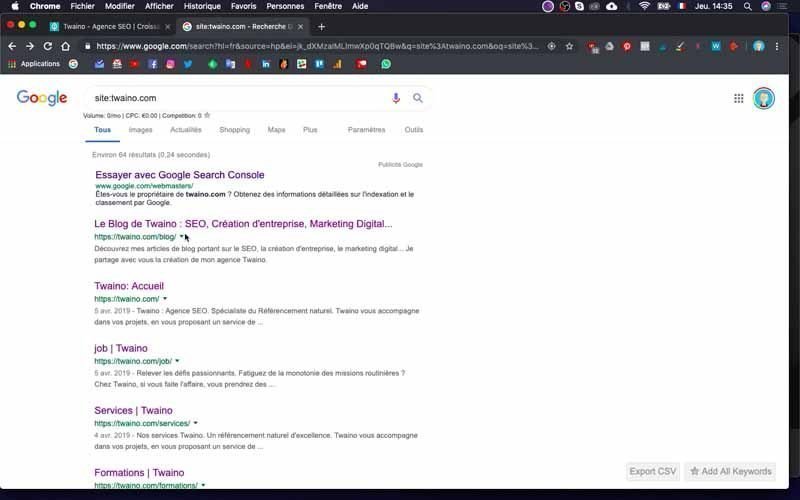
Task: Click the voice search microphone icon
Action: (x=396, y=98)
